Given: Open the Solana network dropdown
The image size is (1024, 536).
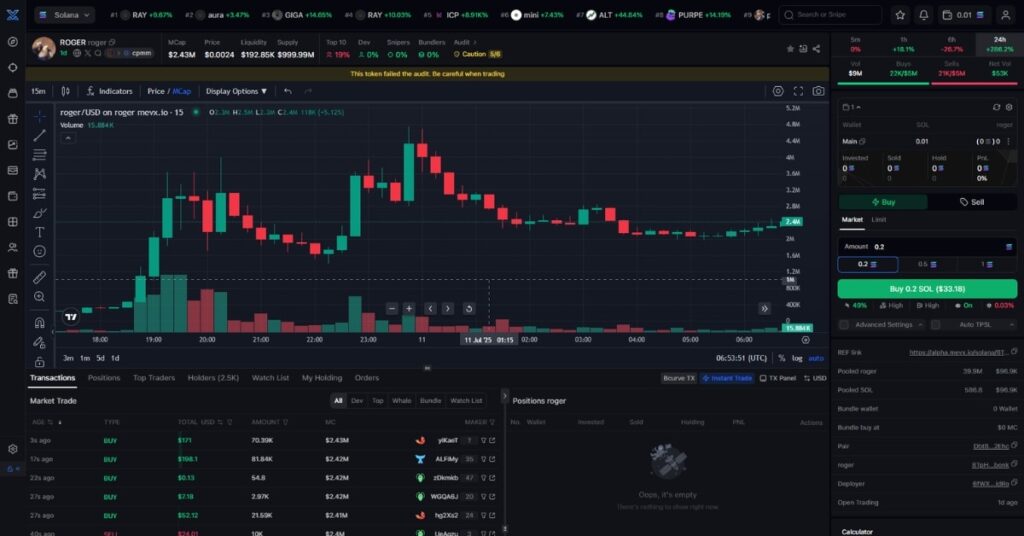Looking at the screenshot, I should tap(65, 14).
